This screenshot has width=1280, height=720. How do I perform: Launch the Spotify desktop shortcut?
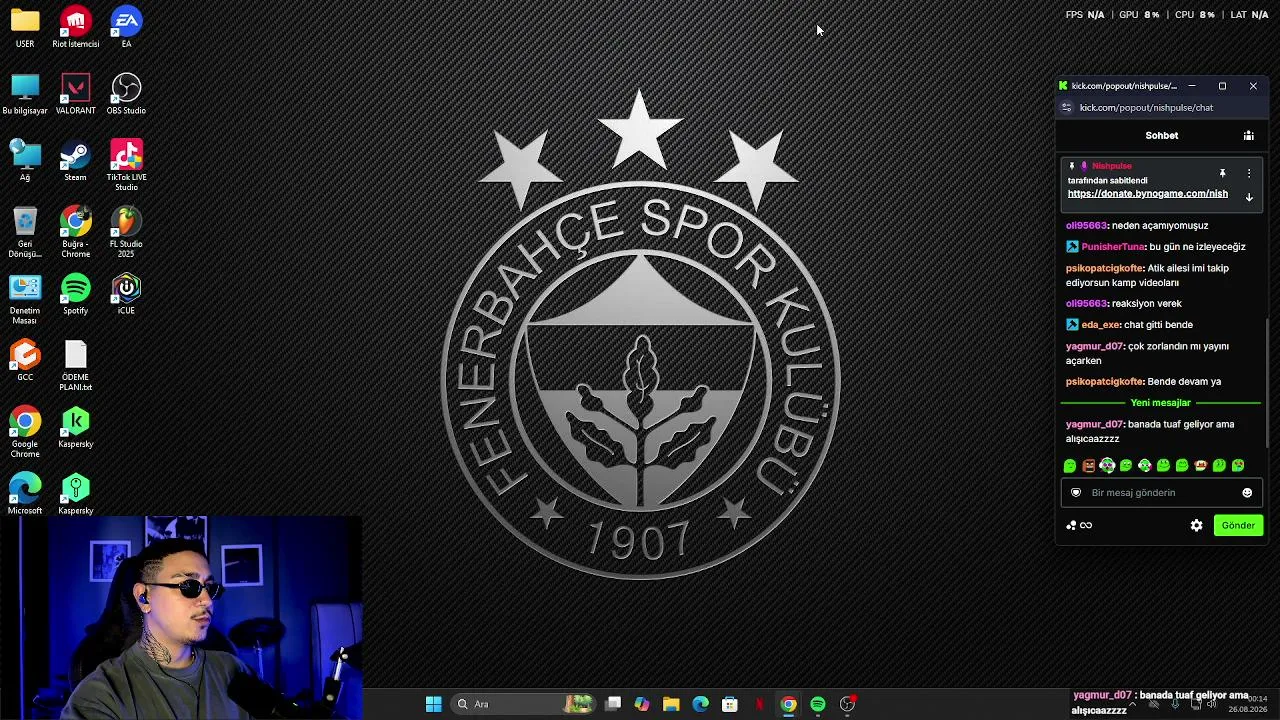pos(76,294)
